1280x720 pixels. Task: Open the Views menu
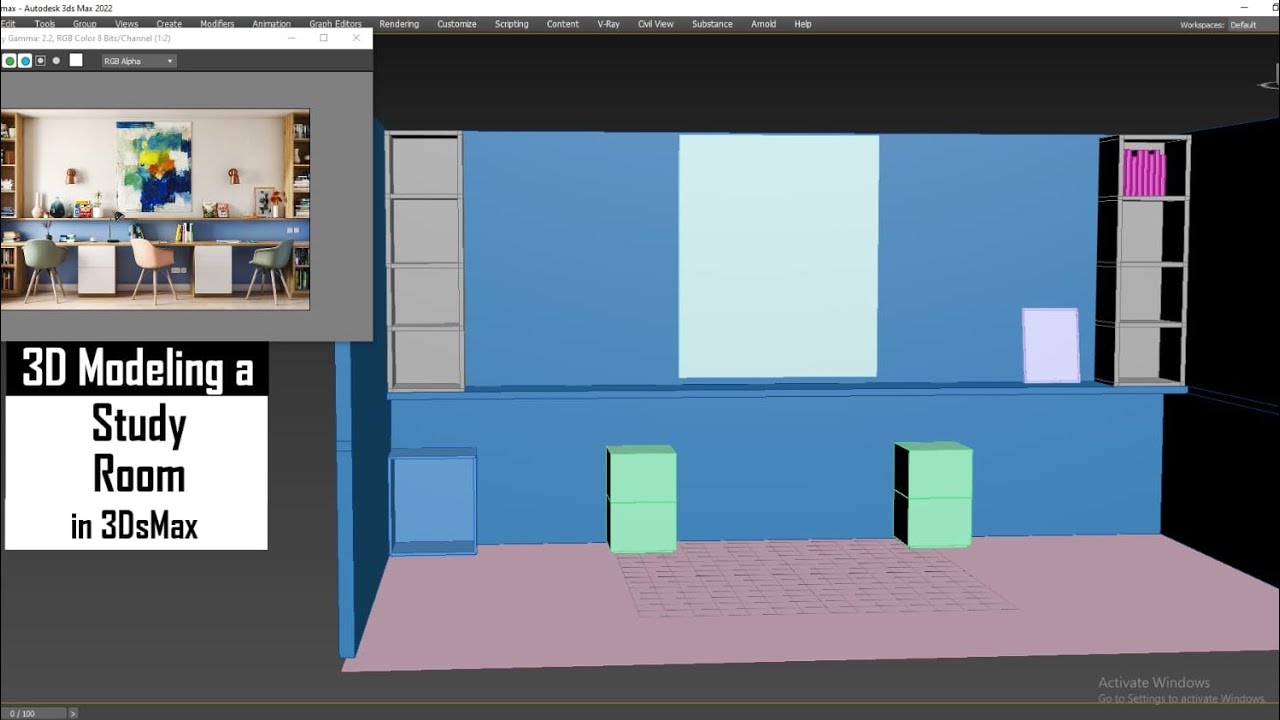point(127,24)
